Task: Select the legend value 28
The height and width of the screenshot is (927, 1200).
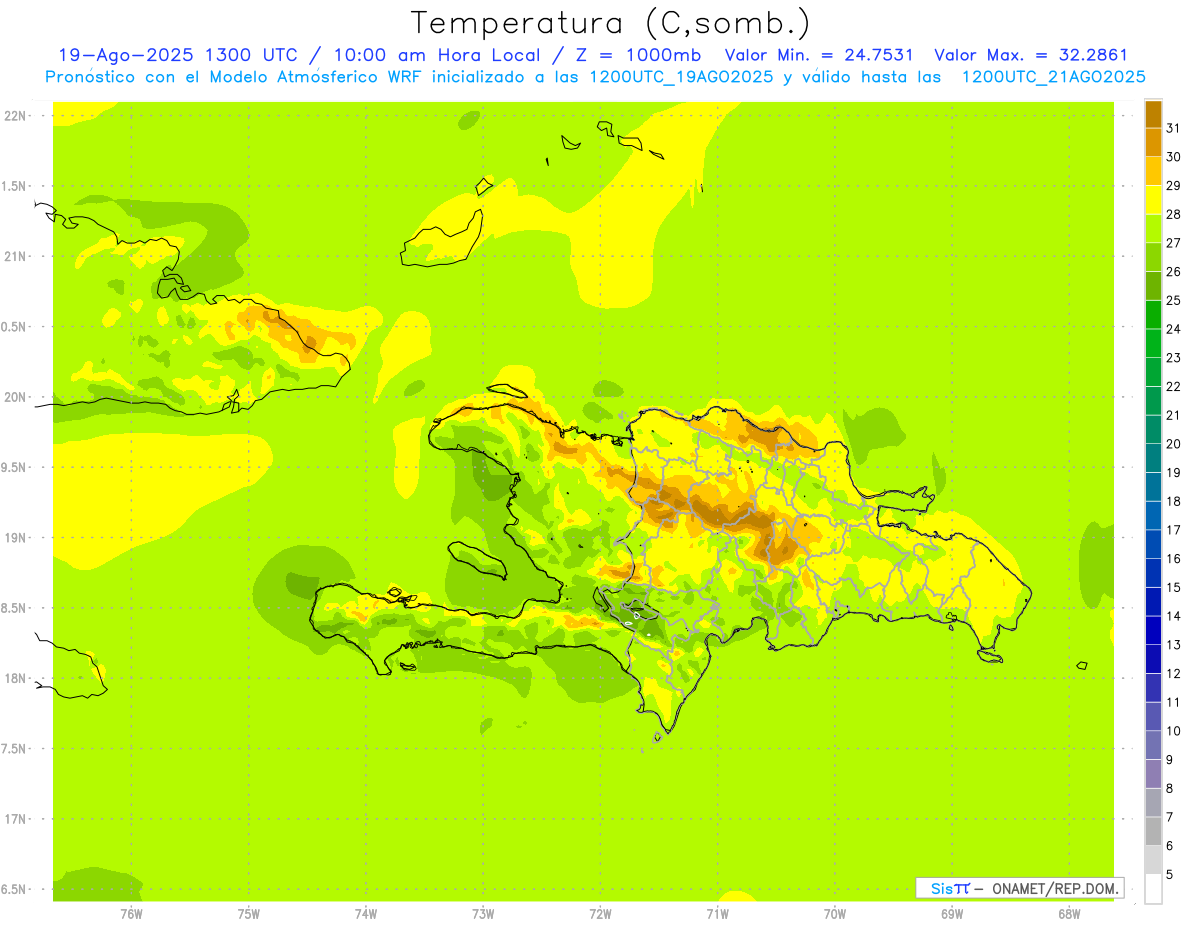Action: click(x=1174, y=214)
